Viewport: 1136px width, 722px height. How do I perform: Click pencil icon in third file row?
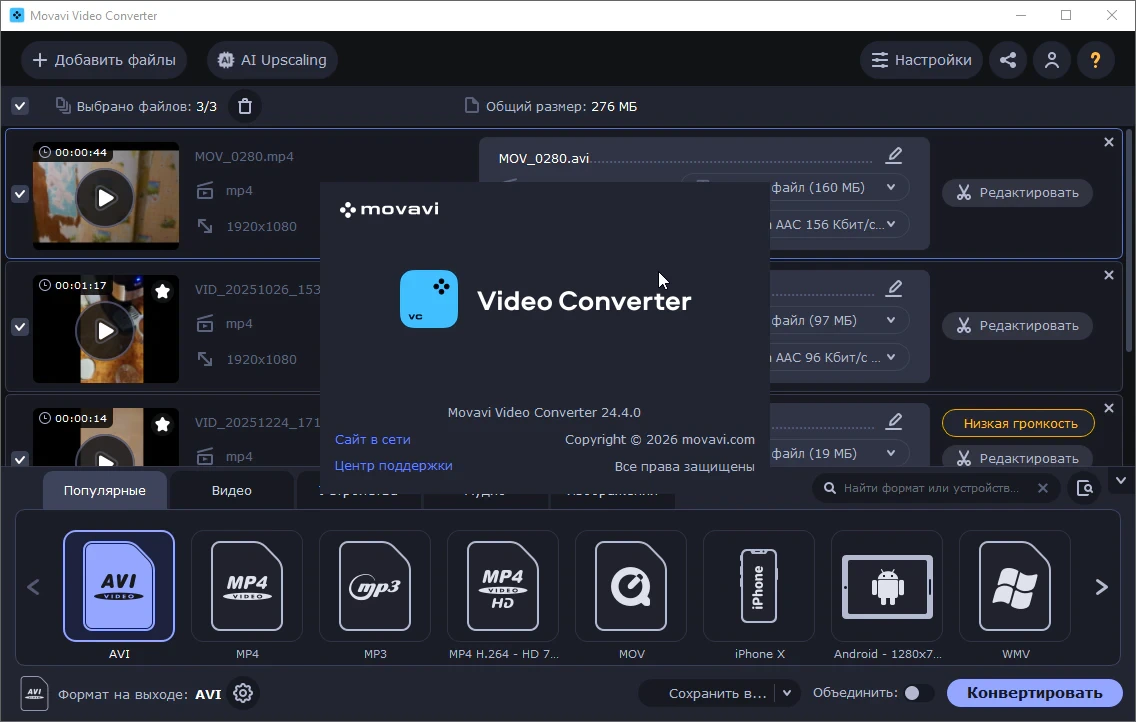coord(894,421)
